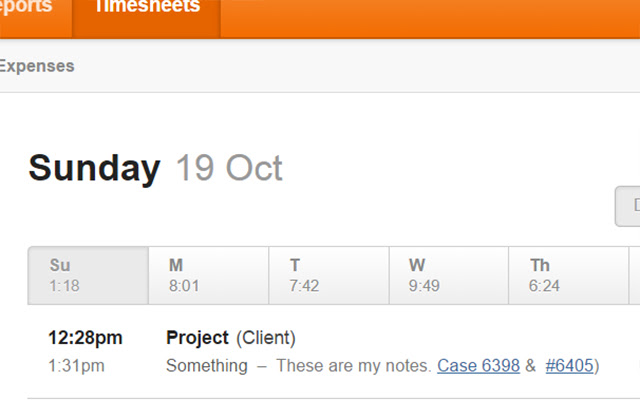Click the 'These are my notes' text
640x400 pixels.
point(354,366)
